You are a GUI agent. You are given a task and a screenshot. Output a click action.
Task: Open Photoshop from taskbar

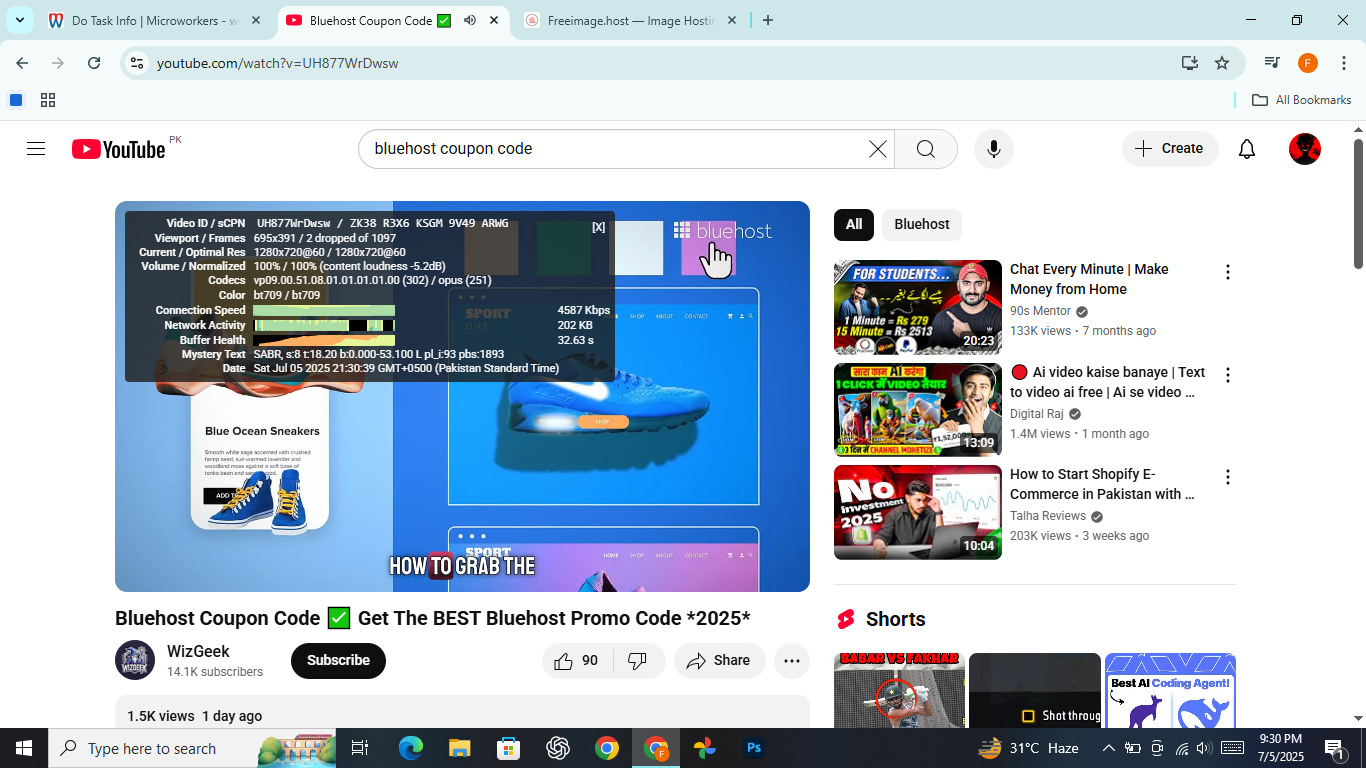click(754, 748)
